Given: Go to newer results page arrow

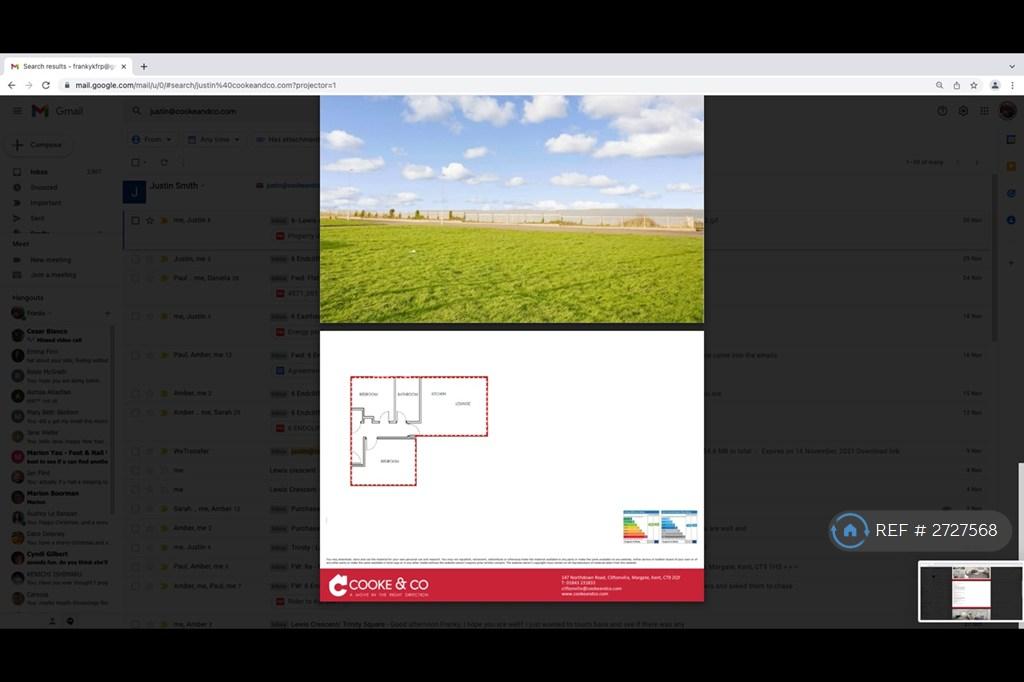Looking at the screenshot, I should tap(958, 163).
